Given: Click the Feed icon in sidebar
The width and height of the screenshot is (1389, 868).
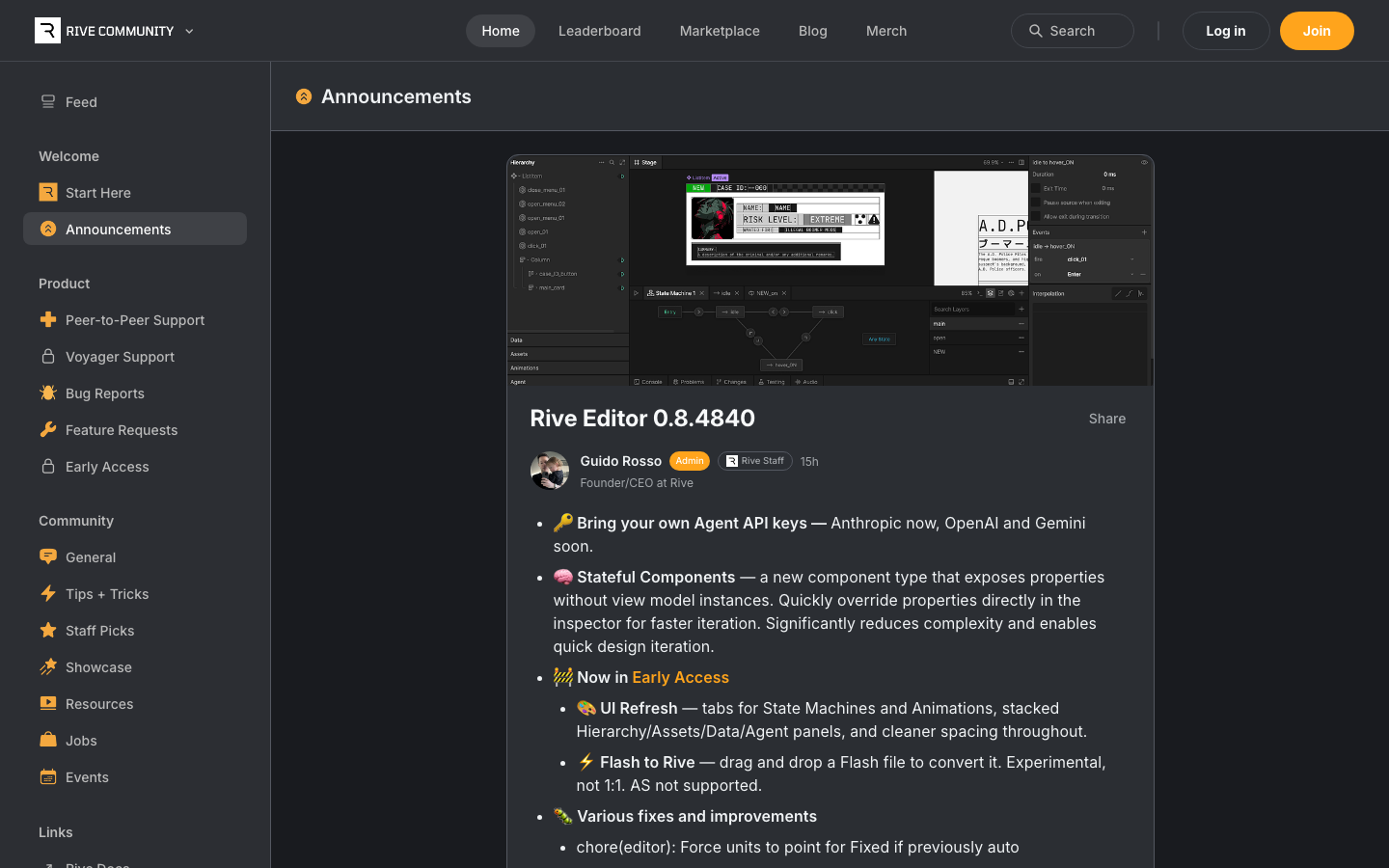Looking at the screenshot, I should point(48,101).
